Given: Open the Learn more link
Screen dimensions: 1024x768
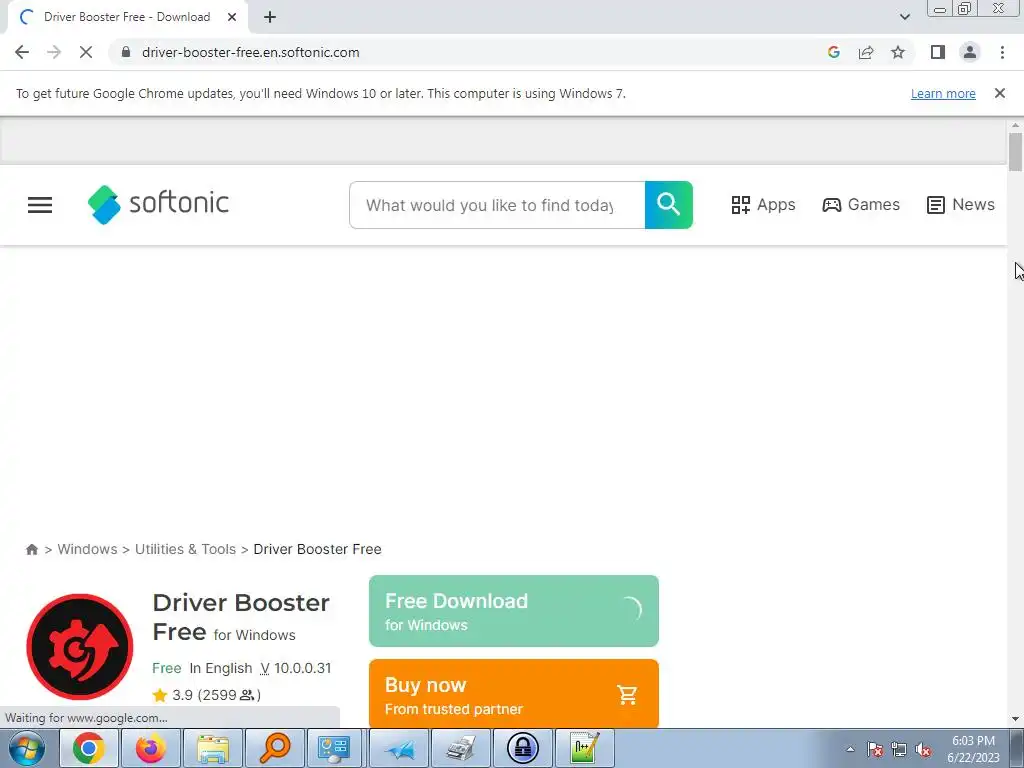Looking at the screenshot, I should [943, 93].
